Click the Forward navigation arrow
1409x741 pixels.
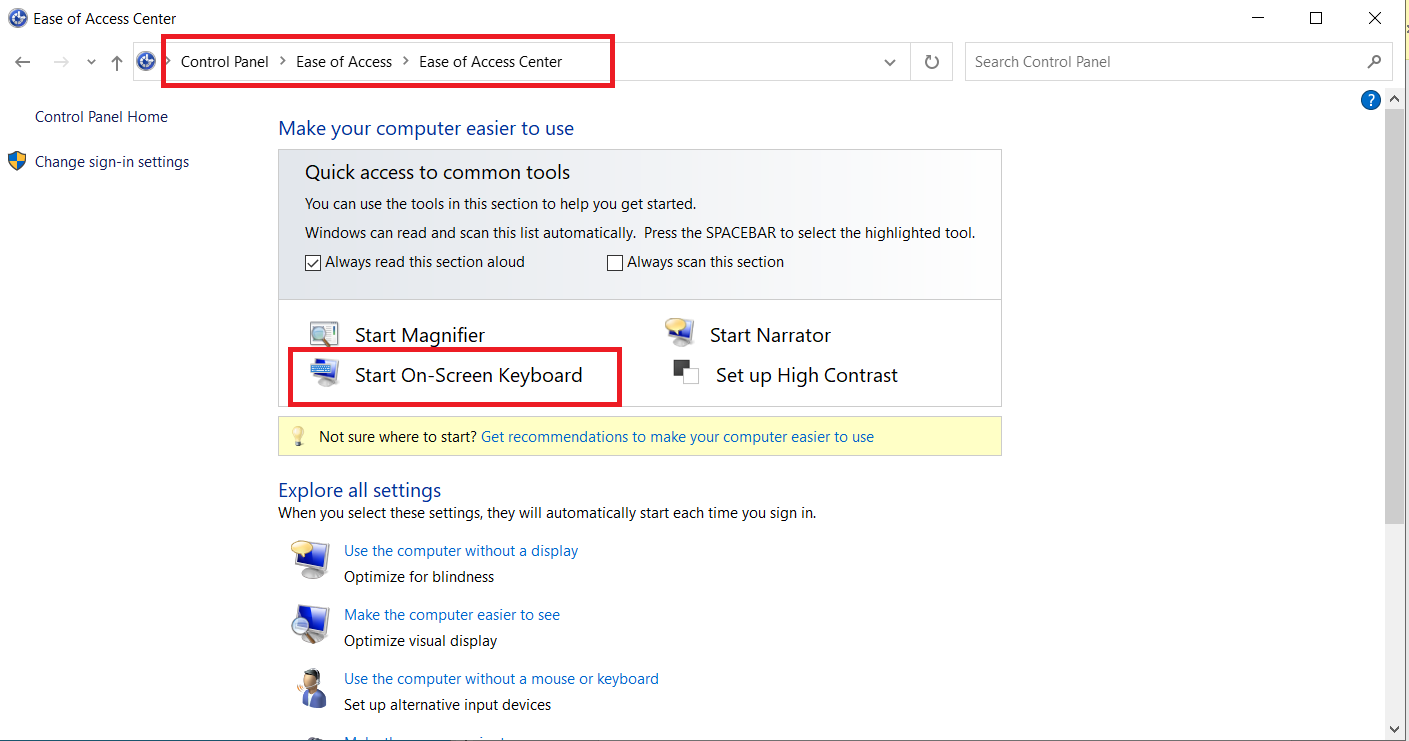tap(61, 62)
